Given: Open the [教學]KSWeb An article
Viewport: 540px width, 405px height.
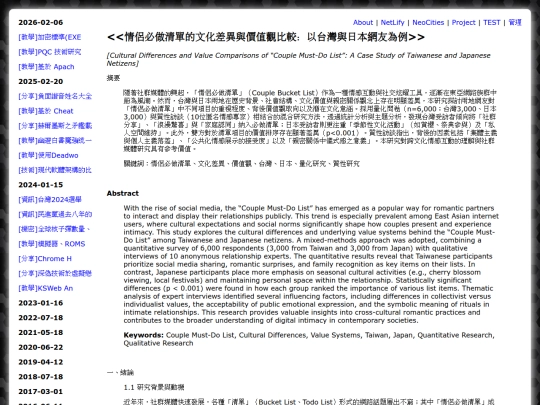Looking at the screenshot, I should [46, 288].
